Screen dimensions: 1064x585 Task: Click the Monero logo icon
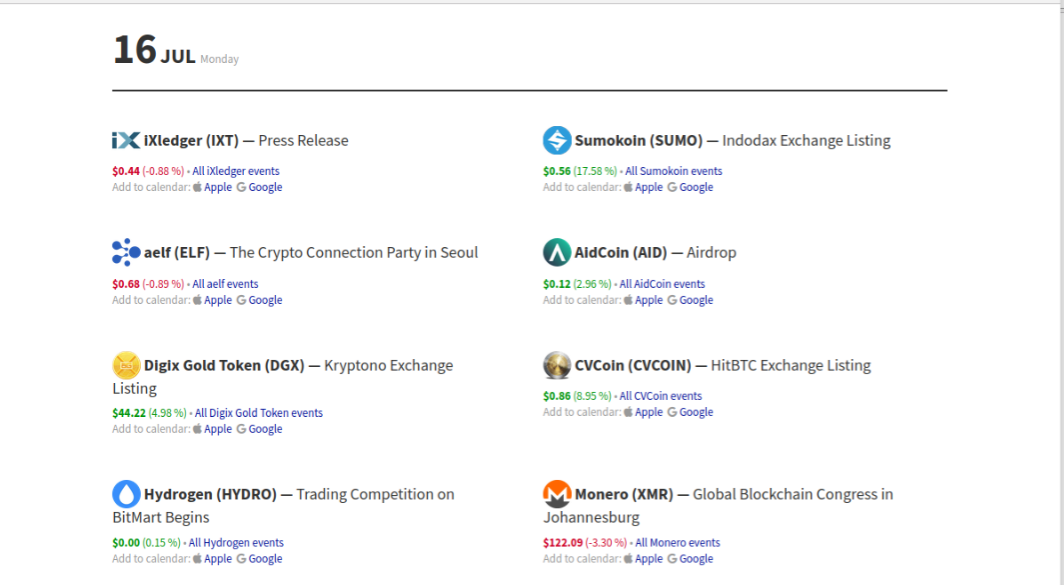557,494
